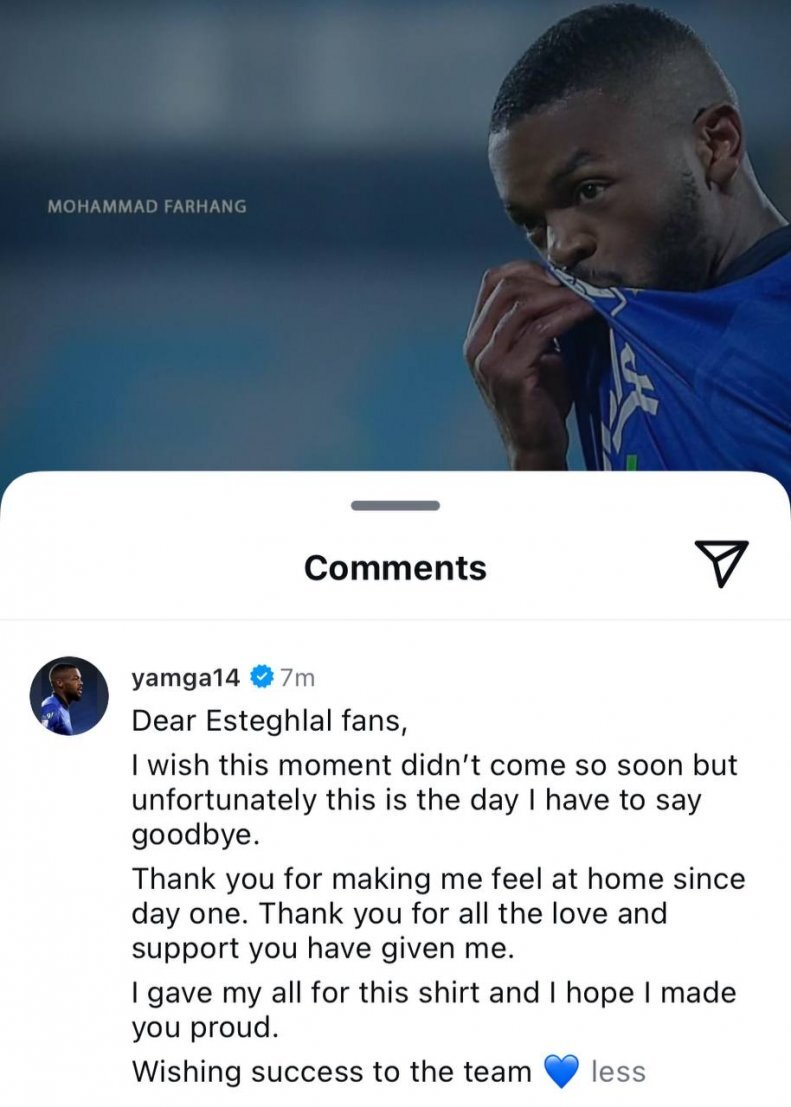
Task: Click the gray sheet drag handle
Action: (396, 506)
